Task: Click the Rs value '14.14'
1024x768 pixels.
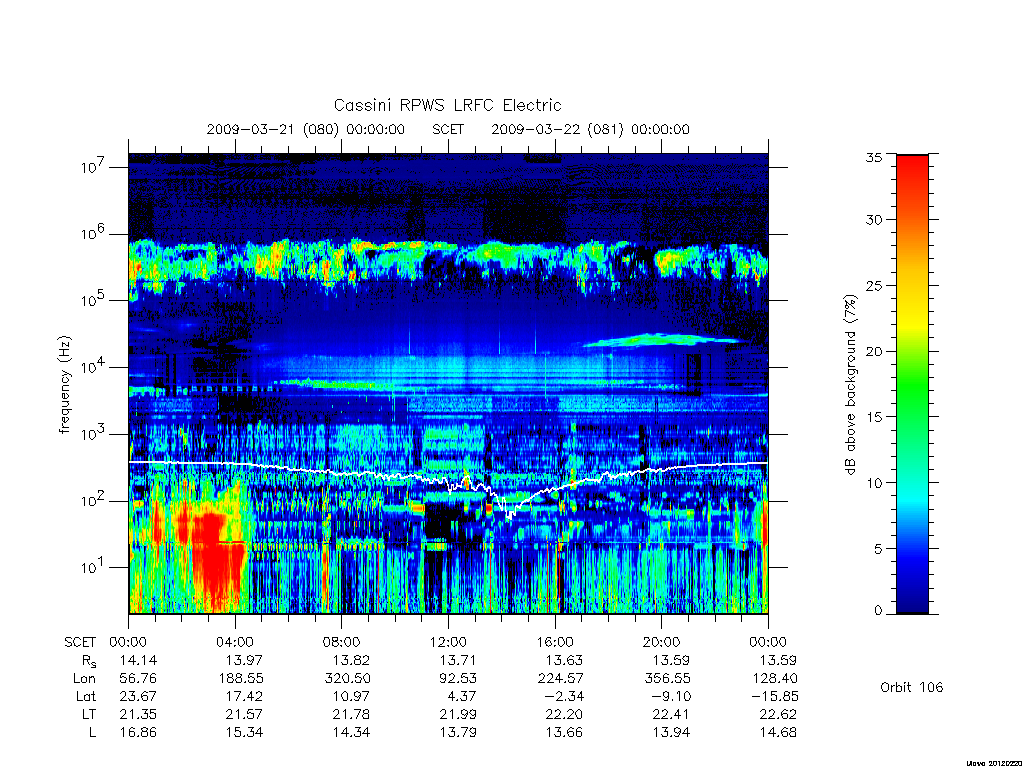Action: 138,660
